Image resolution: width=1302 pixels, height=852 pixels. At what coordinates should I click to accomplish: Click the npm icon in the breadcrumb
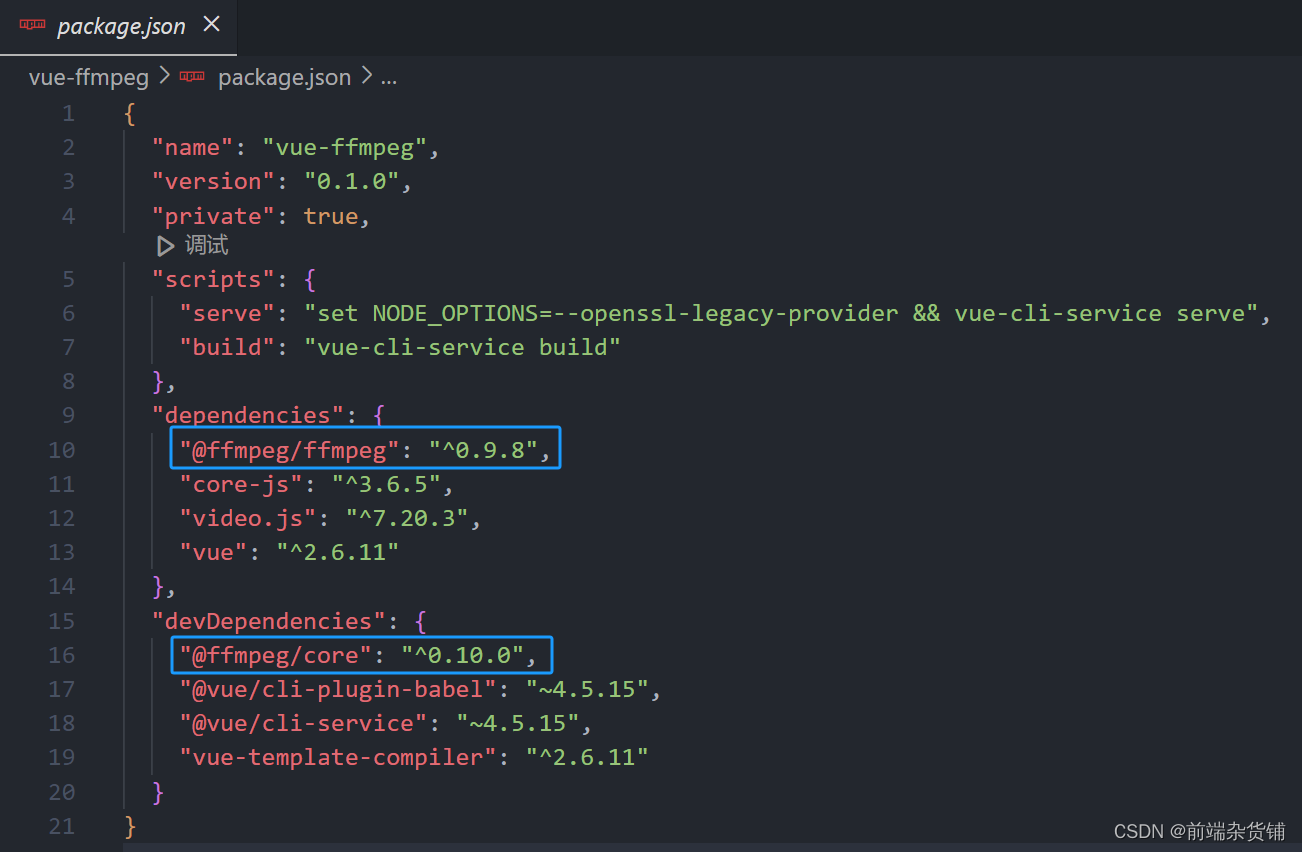(192, 77)
